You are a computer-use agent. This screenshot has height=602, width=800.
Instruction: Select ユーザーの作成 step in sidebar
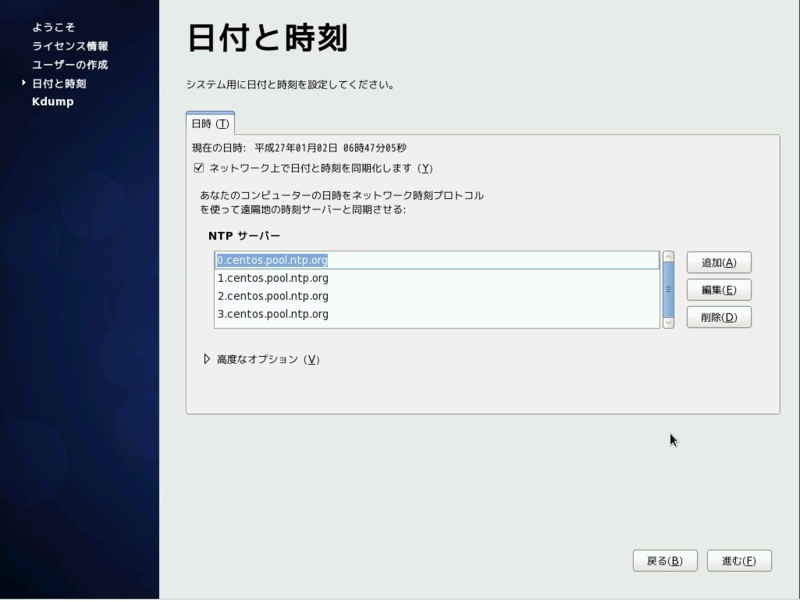tap(70, 65)
